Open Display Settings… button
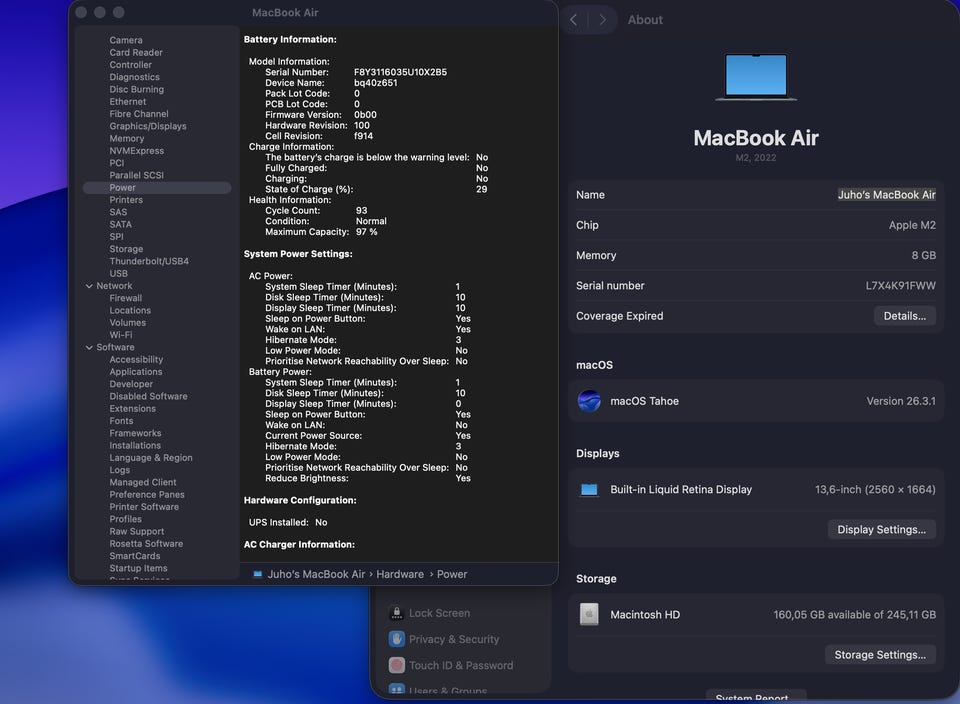 click(x=881, y=529)
